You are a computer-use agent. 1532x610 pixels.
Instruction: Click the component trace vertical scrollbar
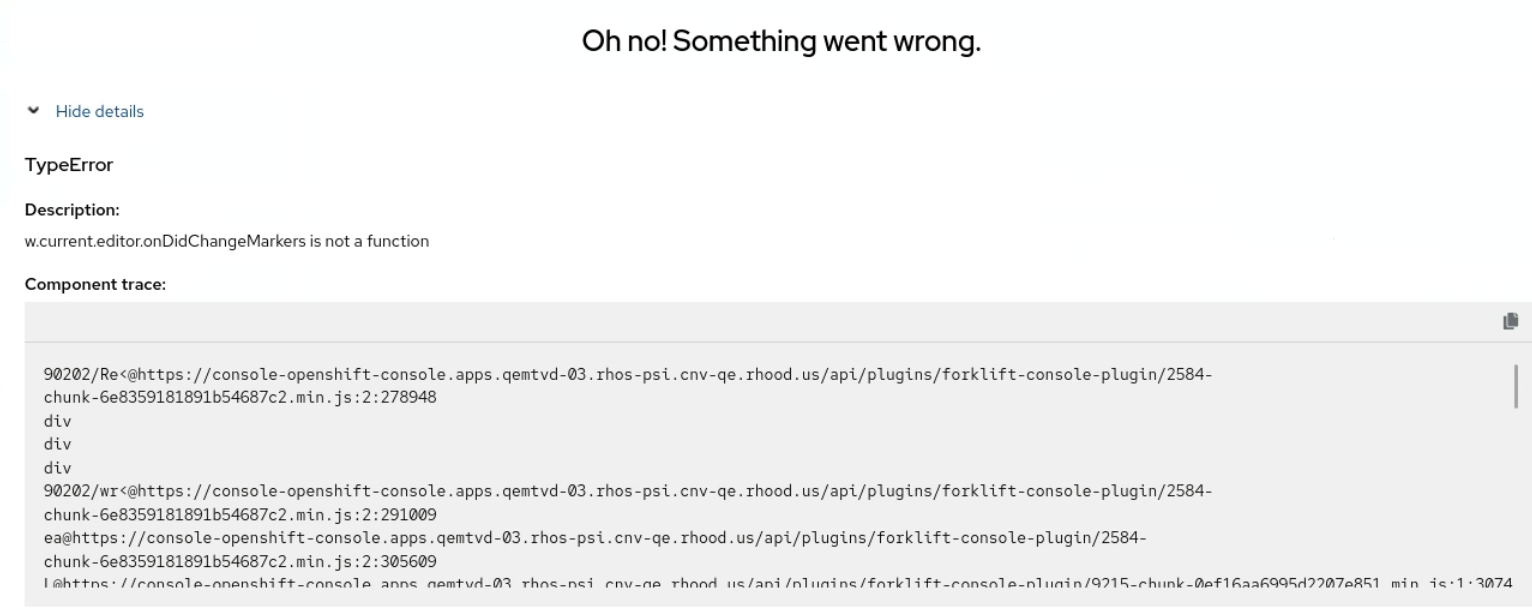pos(1516,386)
